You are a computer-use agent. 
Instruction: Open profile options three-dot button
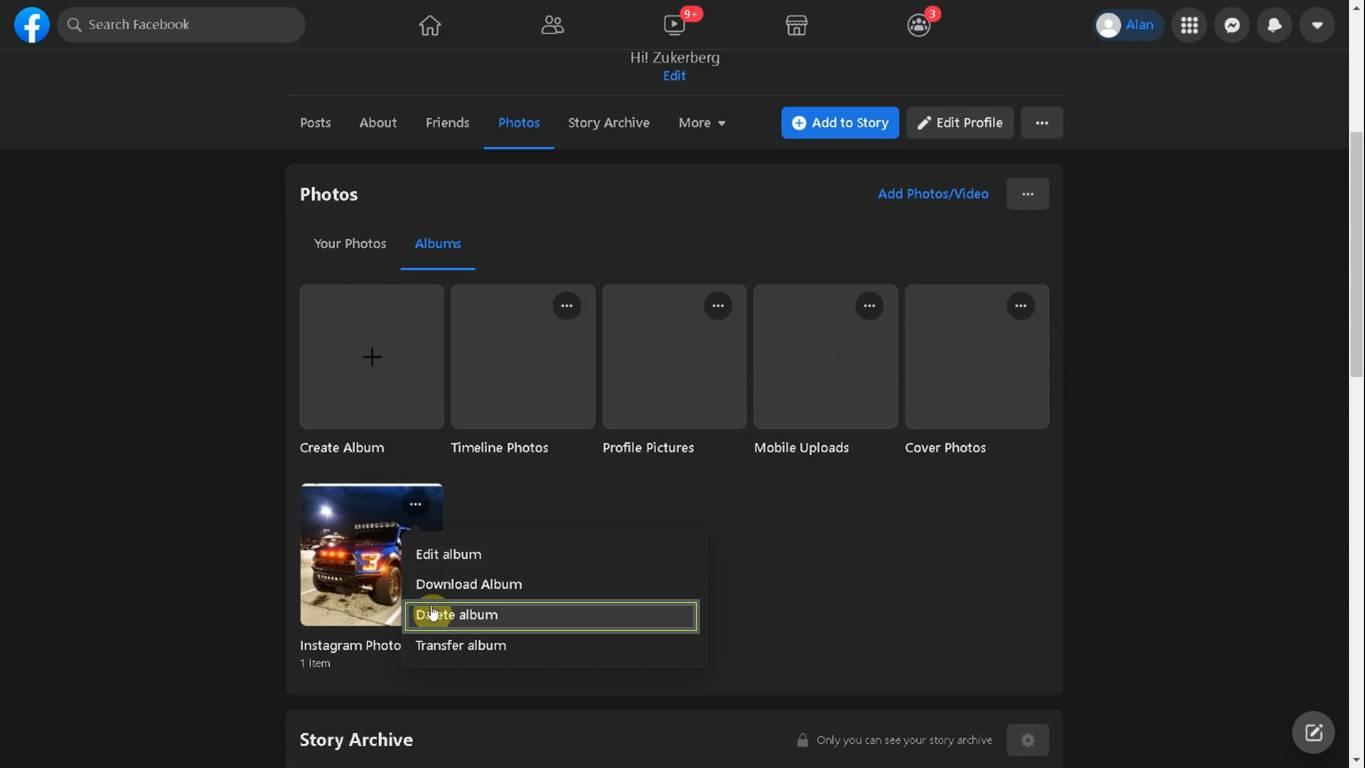(x=1042, y=123)
